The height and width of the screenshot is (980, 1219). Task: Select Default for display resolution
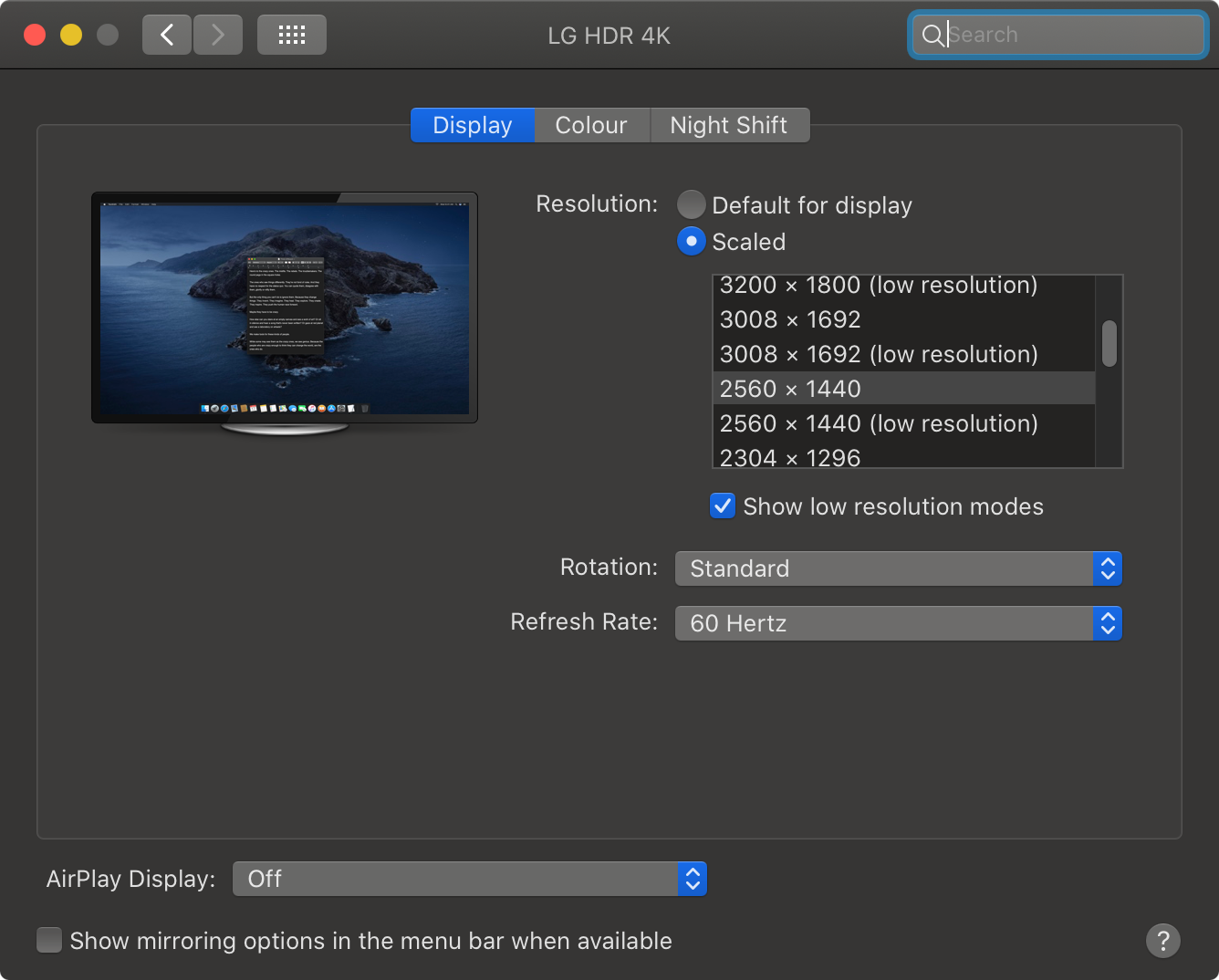692,204
